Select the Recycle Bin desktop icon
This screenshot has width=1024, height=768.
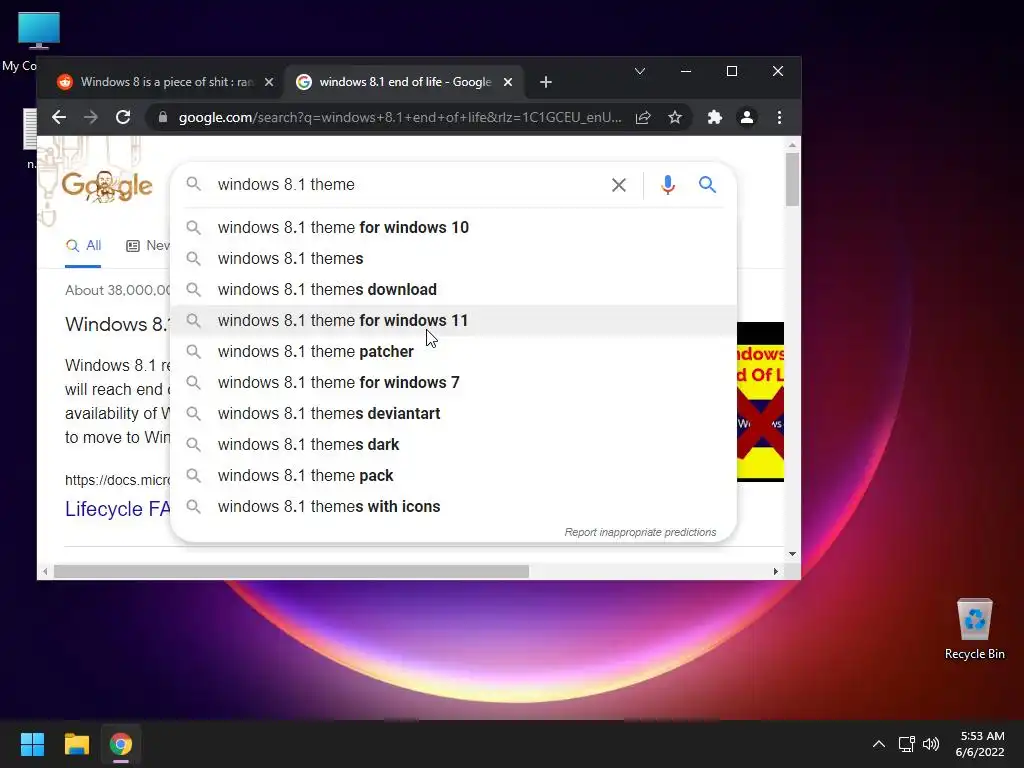(974, 629)
